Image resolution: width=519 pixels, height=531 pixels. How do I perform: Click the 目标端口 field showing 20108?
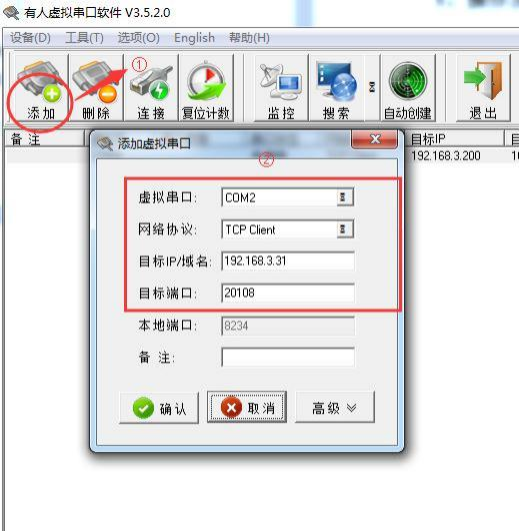pos(288,293)
